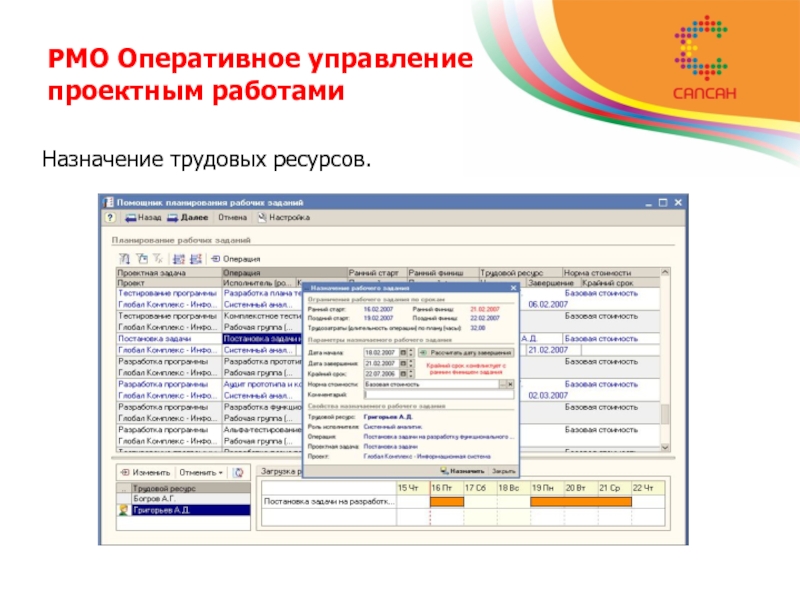Open the Системный аналитик role link
Image resolution: width=800 pixels, height=600 pixels.
(x=393, y=427)
